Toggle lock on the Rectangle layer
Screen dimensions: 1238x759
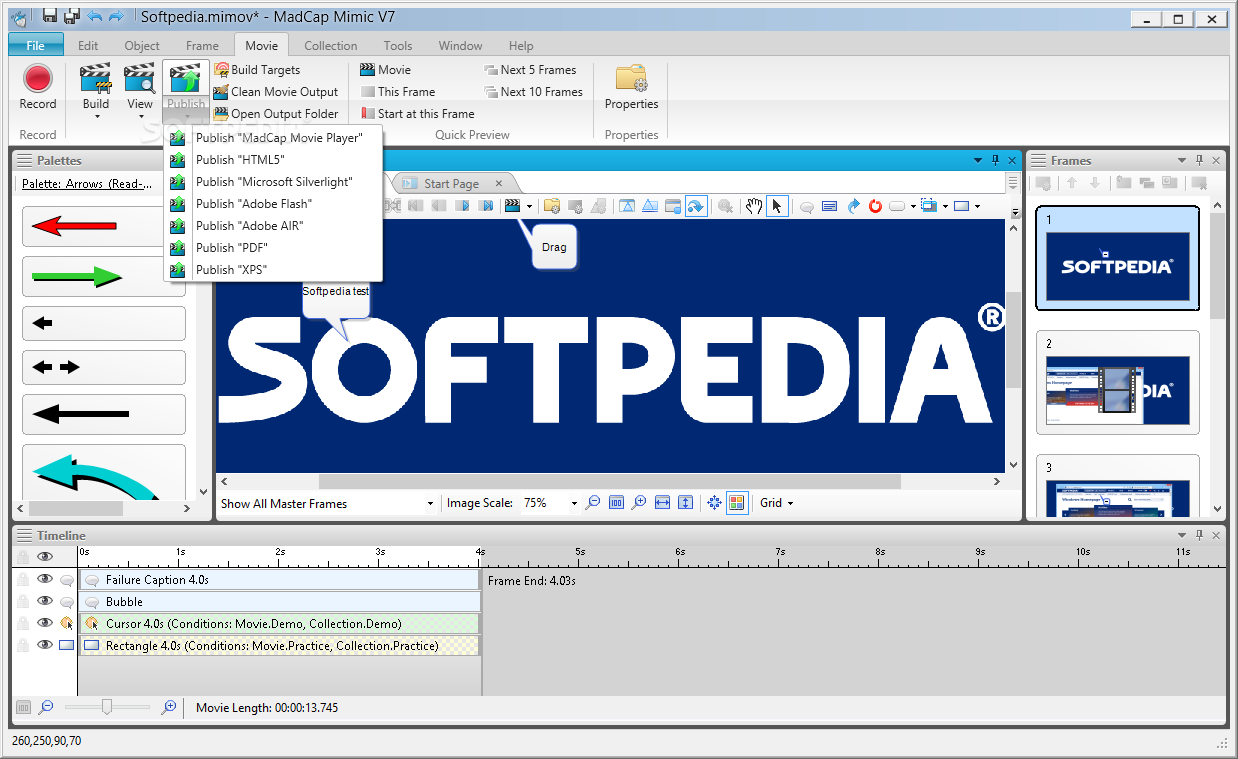point(23,645)
